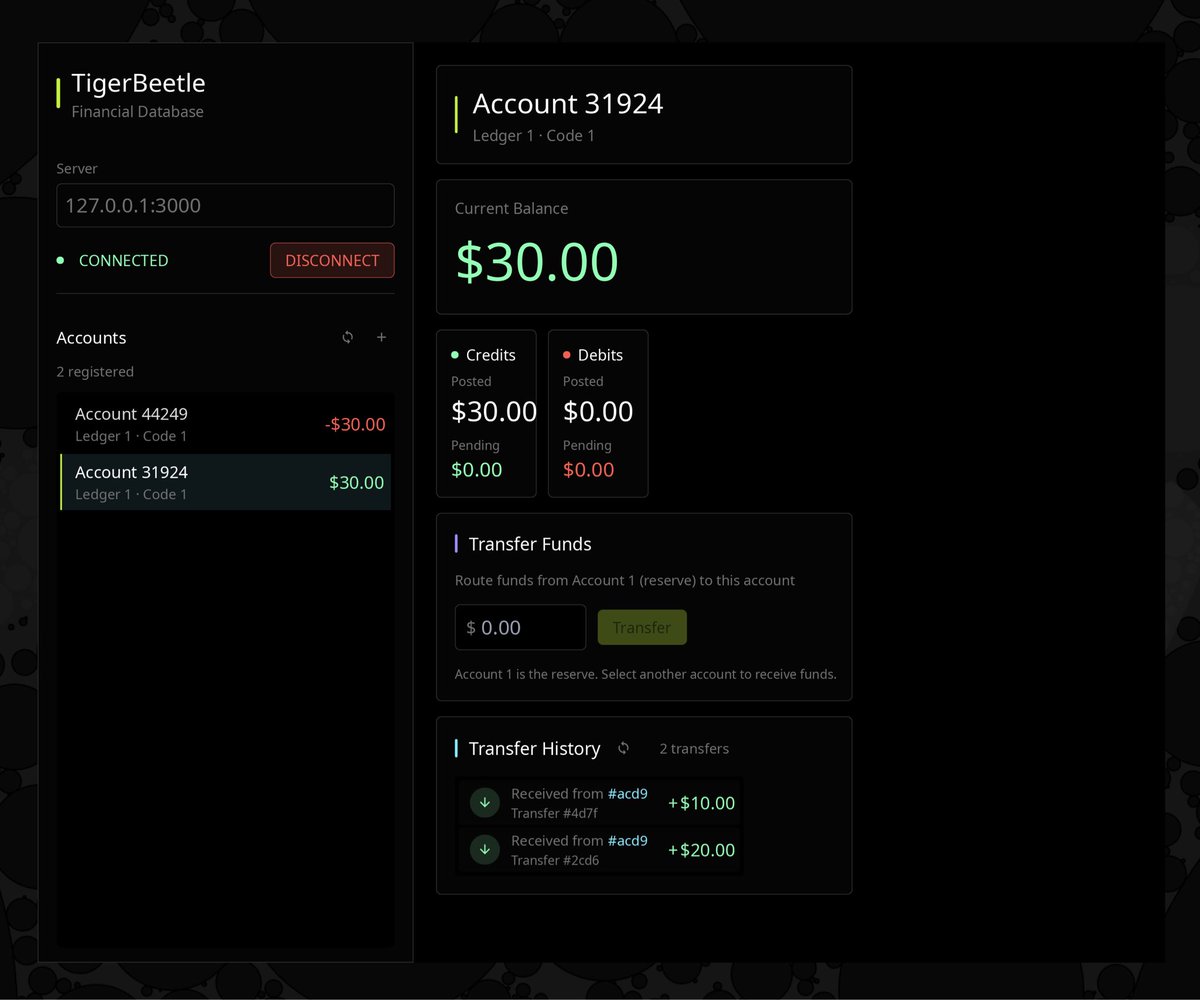Screen dimensions: 1200x1000
Task: Open sender #acd9 link on Transfer #4d7f
Action: click(628, 794)
